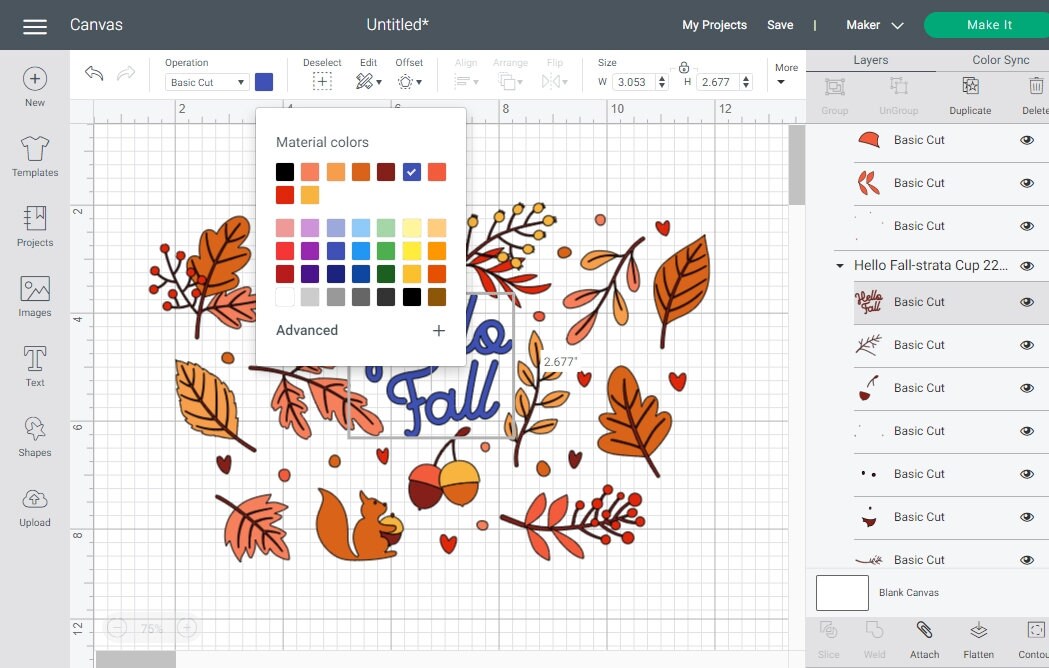Attach the selected layers
Screen dimensions: 1049x668
(923, 637)
